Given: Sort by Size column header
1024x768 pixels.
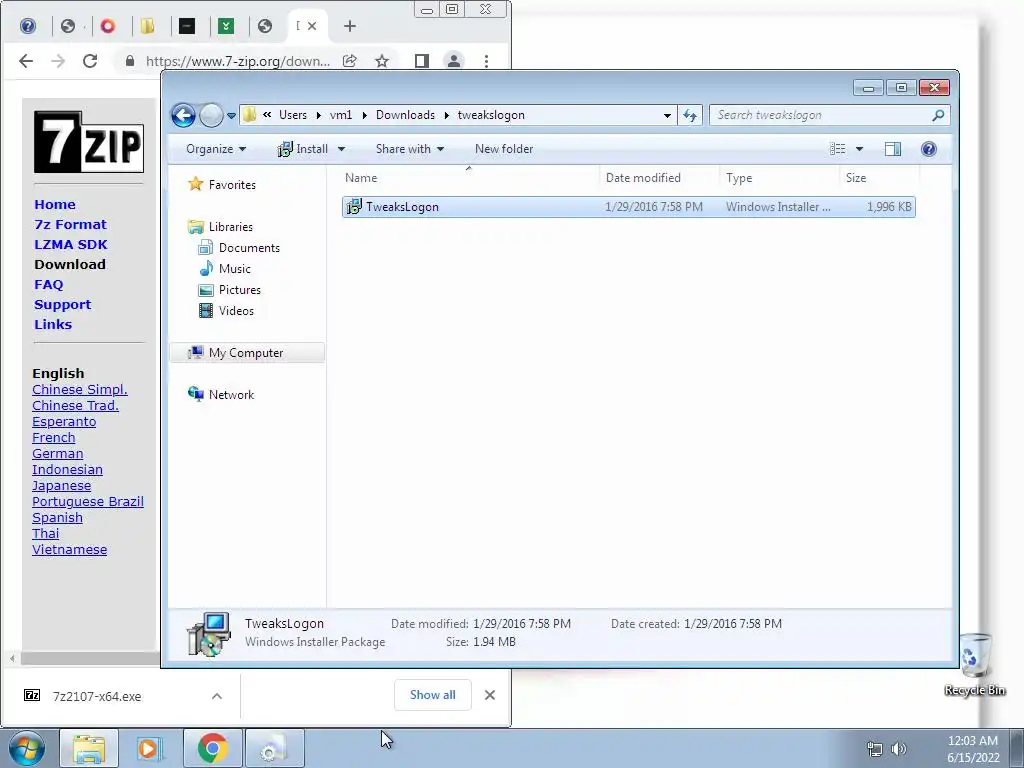Looking at the screenshot, I should [x=879, y=178].
